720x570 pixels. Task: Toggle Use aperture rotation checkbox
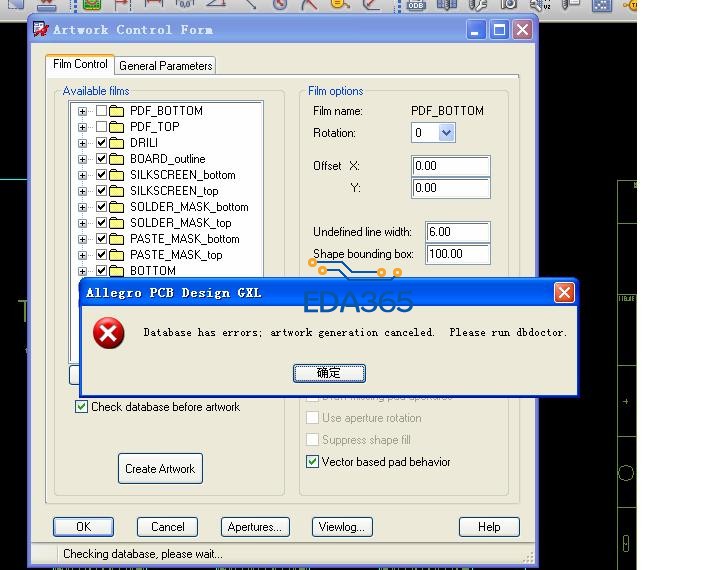[312, 418]
